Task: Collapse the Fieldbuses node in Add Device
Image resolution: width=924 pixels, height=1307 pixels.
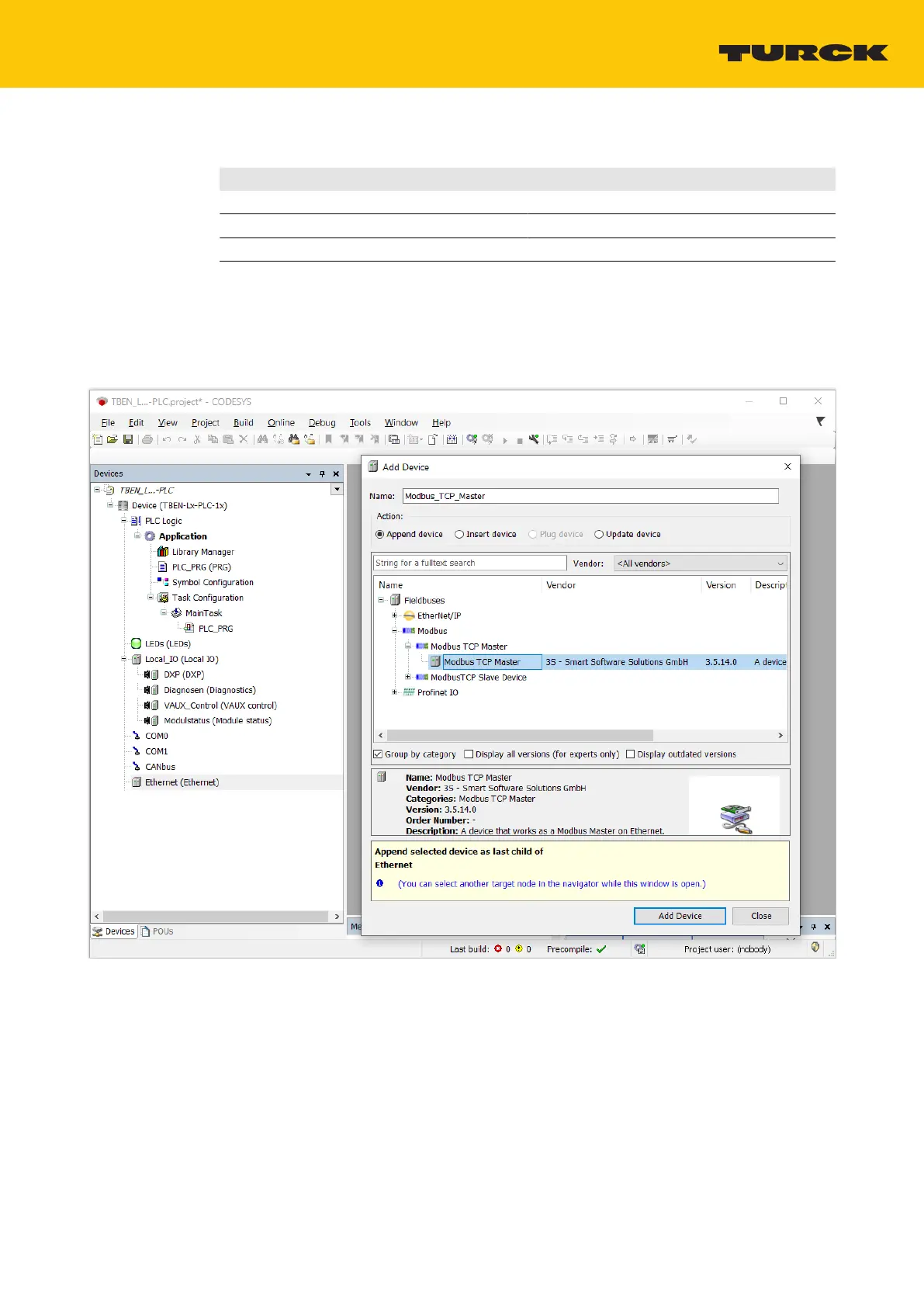Action: pyautogui.click(x=381, y=600)
